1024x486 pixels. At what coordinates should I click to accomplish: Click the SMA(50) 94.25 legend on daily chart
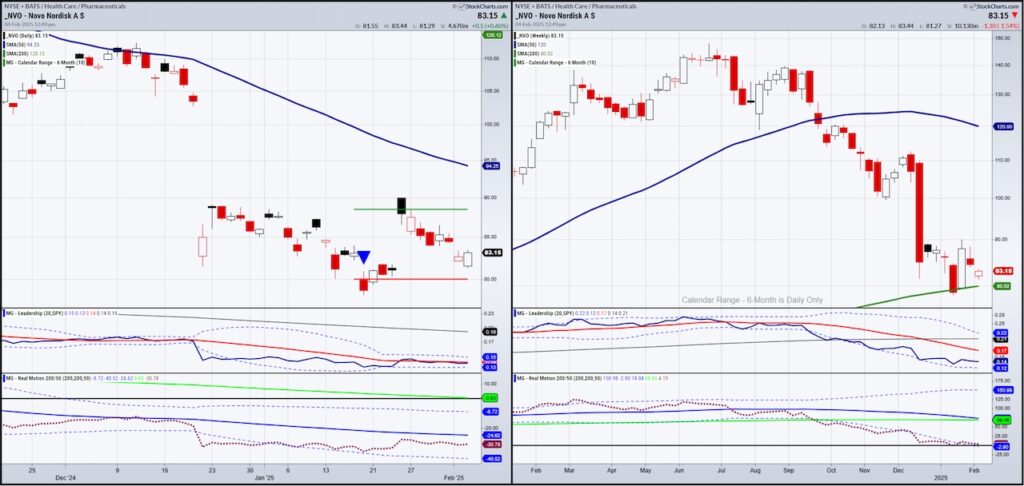(24, 44)
